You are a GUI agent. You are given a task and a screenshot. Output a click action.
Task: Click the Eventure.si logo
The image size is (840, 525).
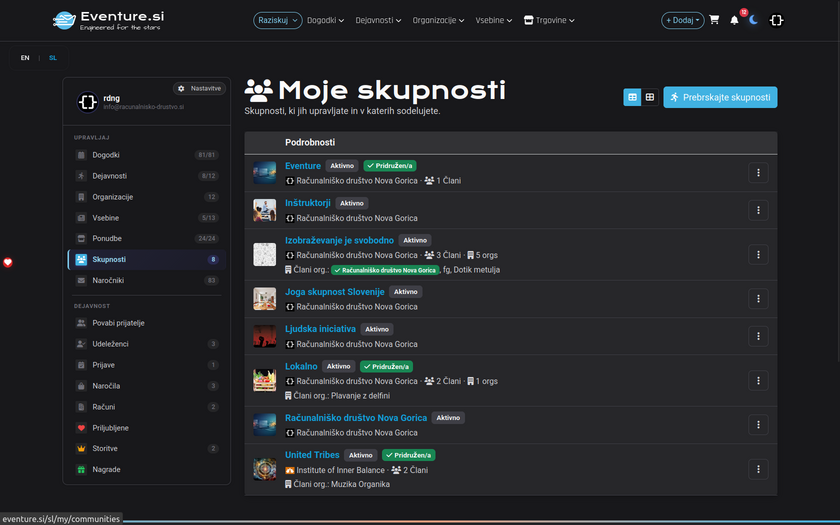pyautogui.click(x=110, y=20)
